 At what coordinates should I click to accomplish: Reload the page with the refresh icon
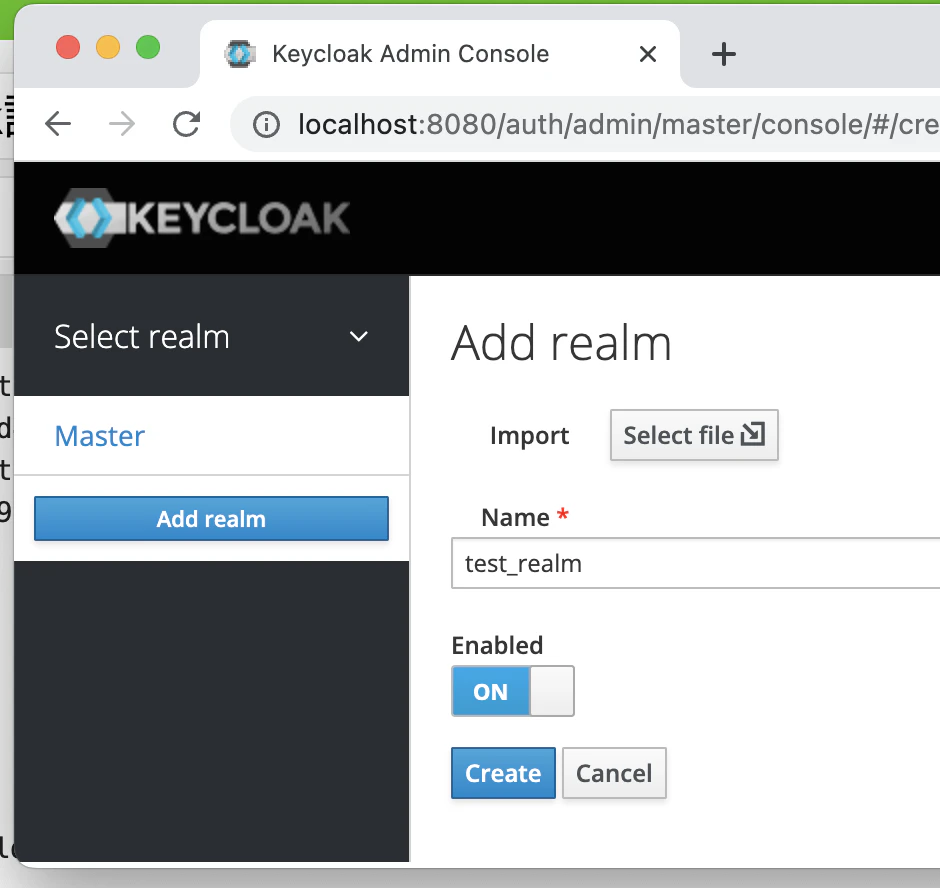point(186,125)
